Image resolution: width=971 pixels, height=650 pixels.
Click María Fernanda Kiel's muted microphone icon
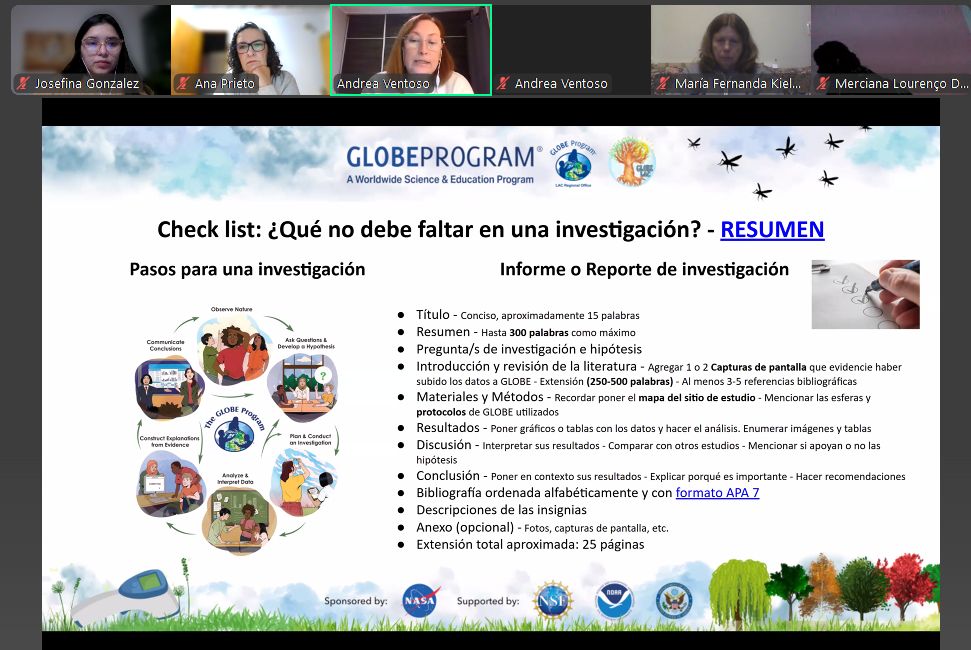[663, 83]
